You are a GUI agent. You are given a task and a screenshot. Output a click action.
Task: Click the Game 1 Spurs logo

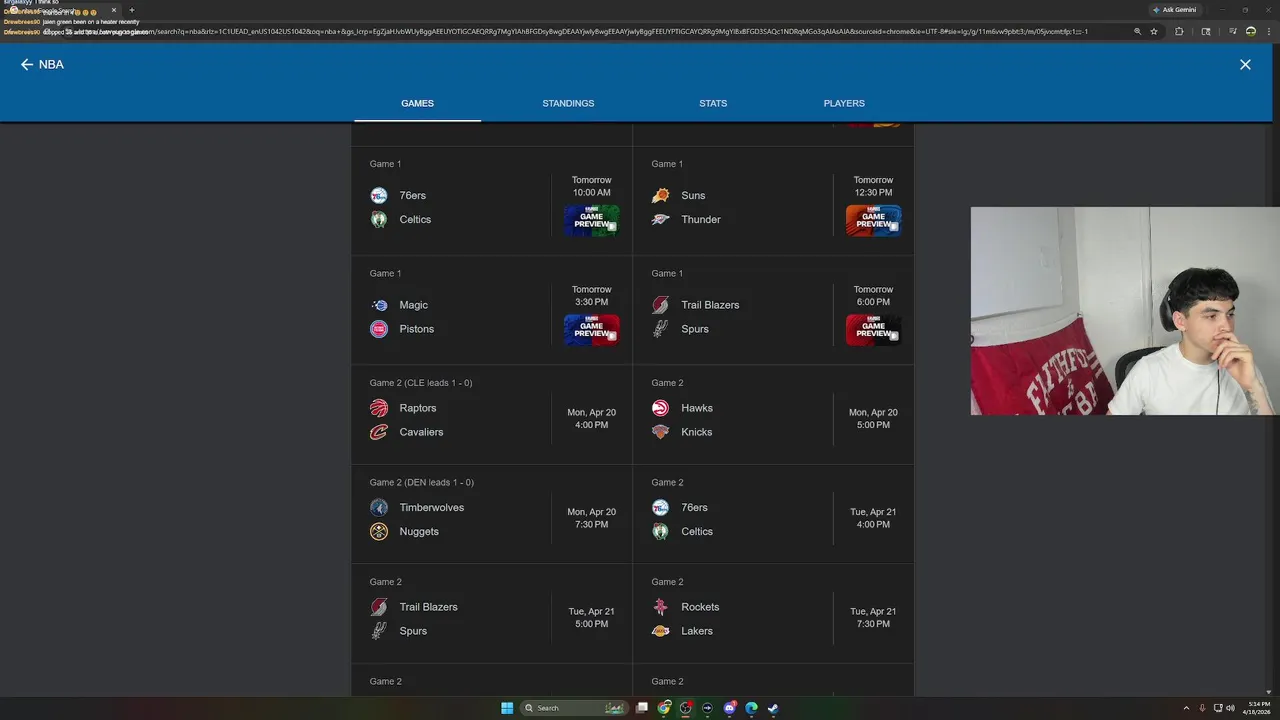(x=660, y=329)
